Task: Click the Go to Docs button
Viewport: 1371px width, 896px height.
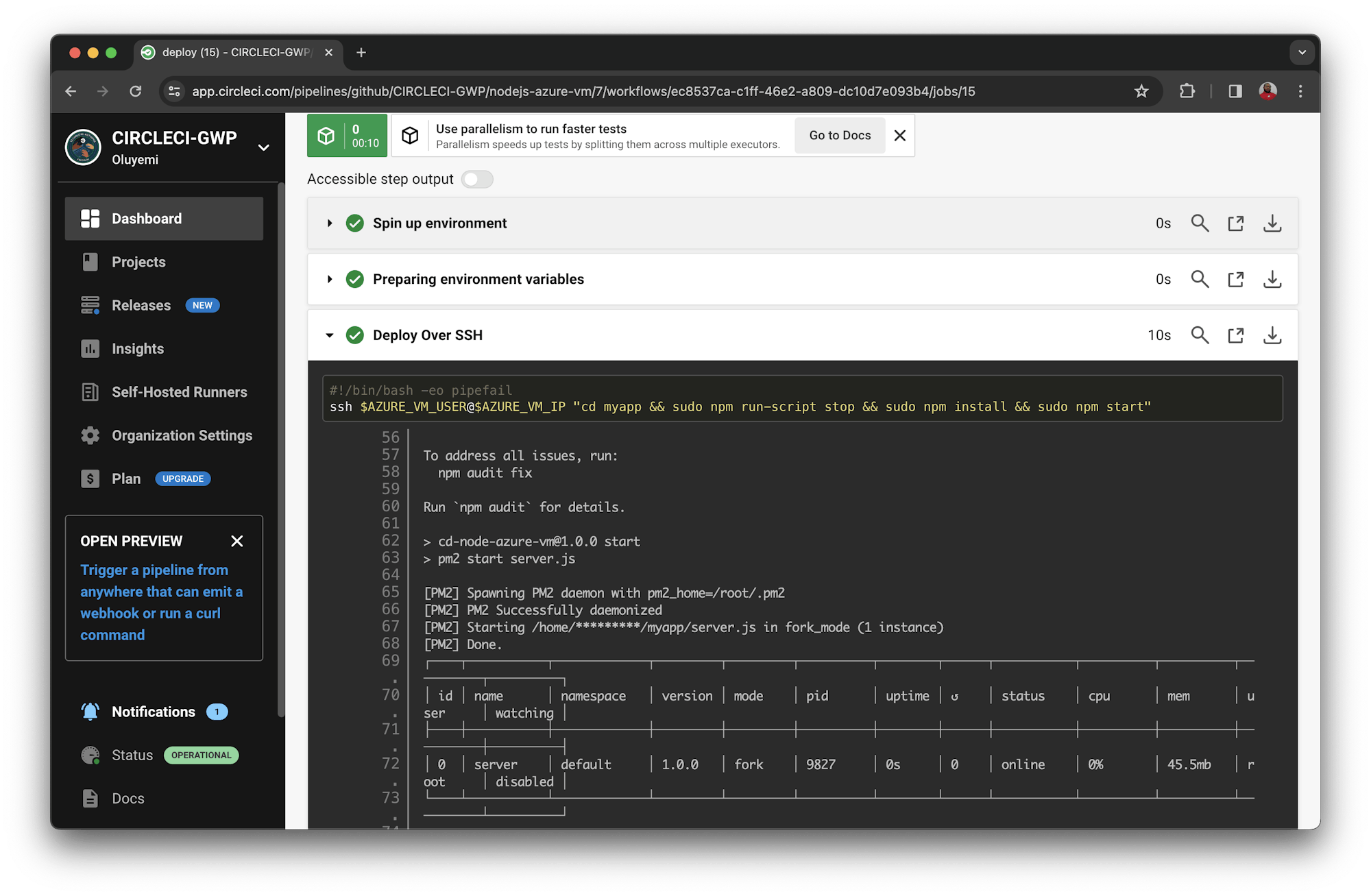Action: click(839, 135)
